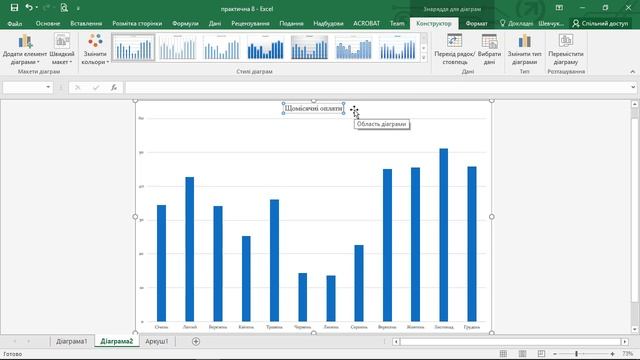
Task: Undo the last action
Action: (29, 8)
